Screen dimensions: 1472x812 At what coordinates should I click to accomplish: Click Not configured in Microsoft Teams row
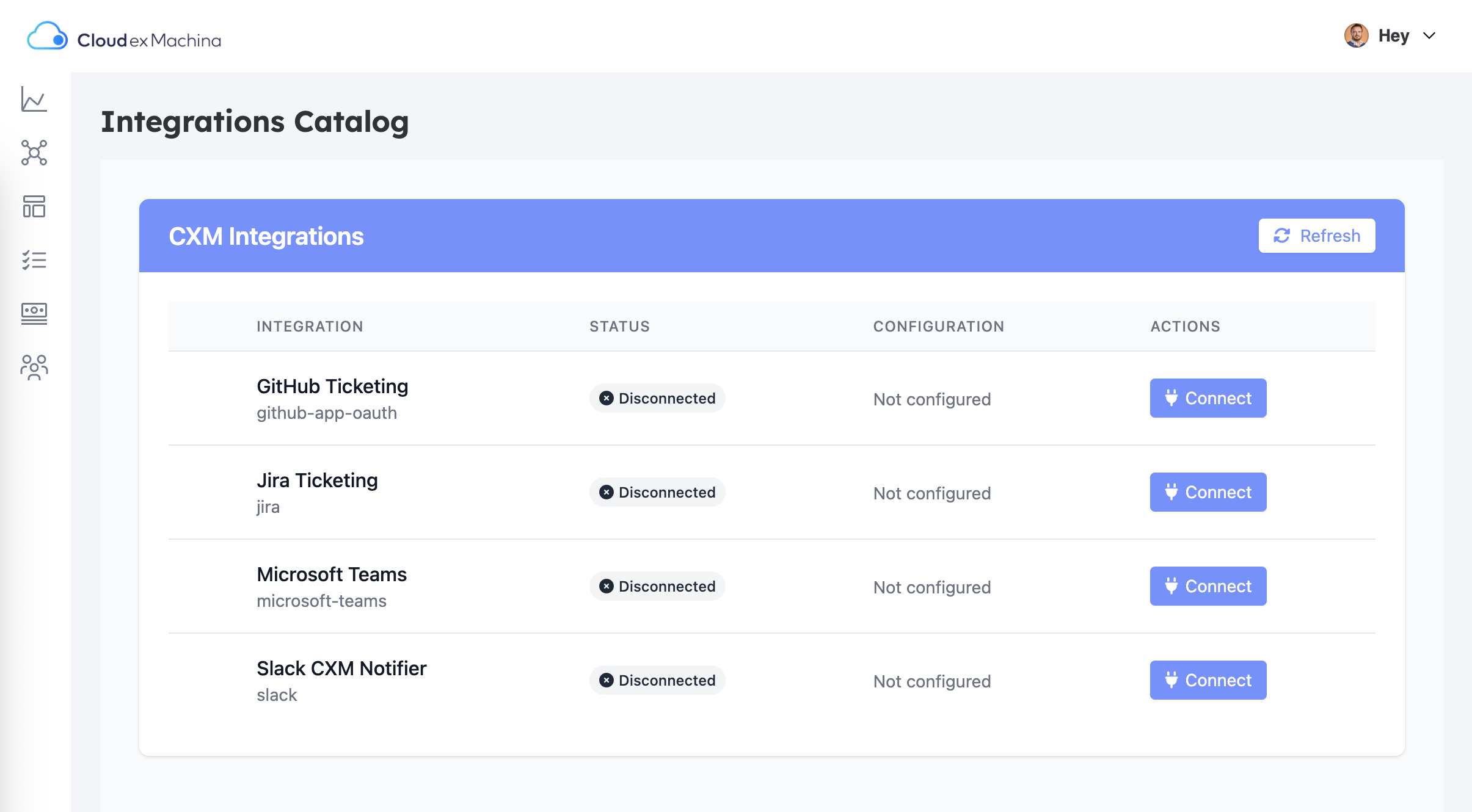pyautogui.click(x=932, y=587)
